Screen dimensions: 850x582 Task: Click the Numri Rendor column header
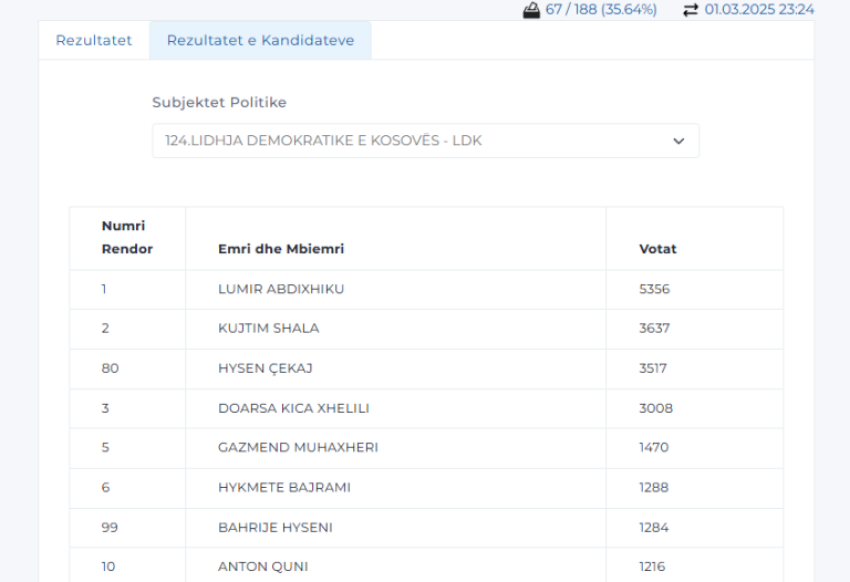127,238
